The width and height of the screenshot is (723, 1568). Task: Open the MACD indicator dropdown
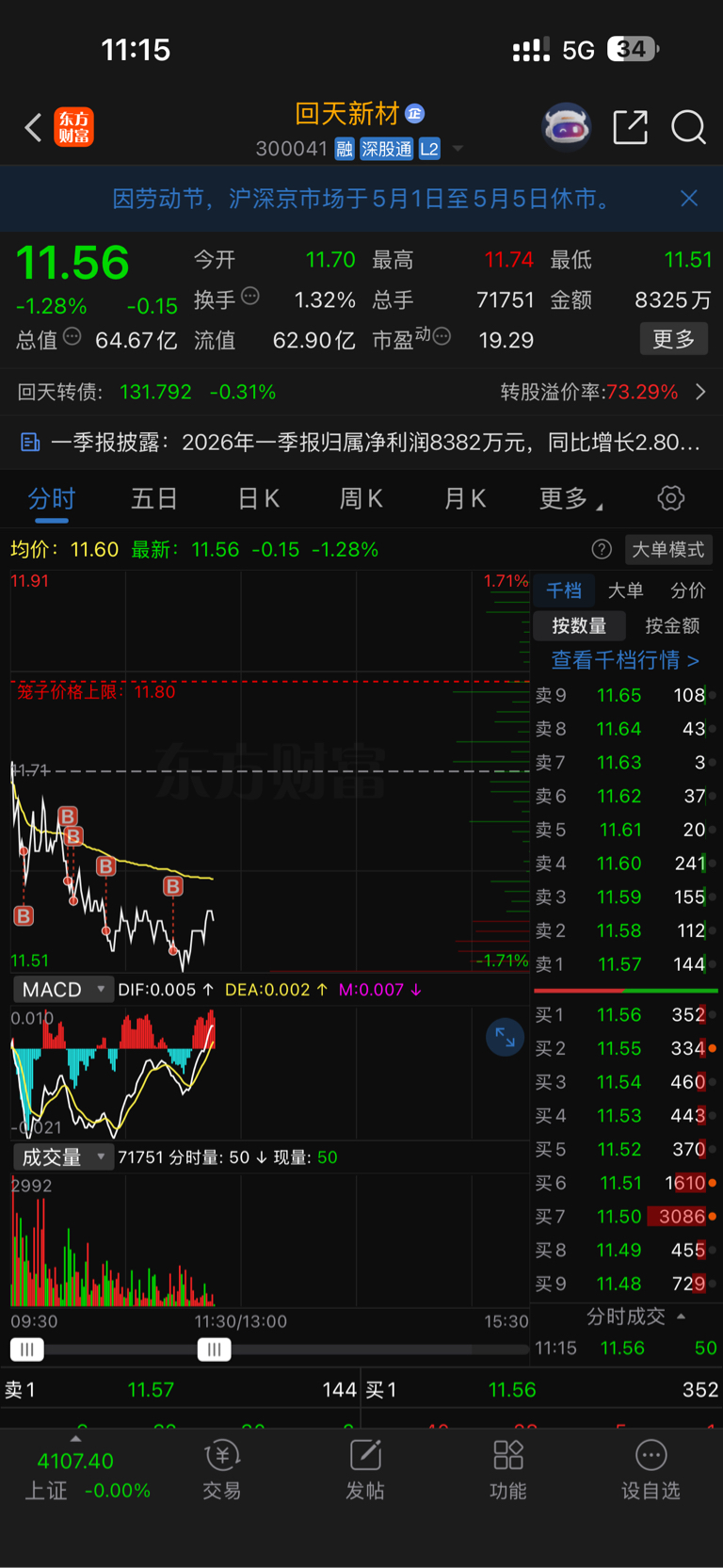point(64,990)
